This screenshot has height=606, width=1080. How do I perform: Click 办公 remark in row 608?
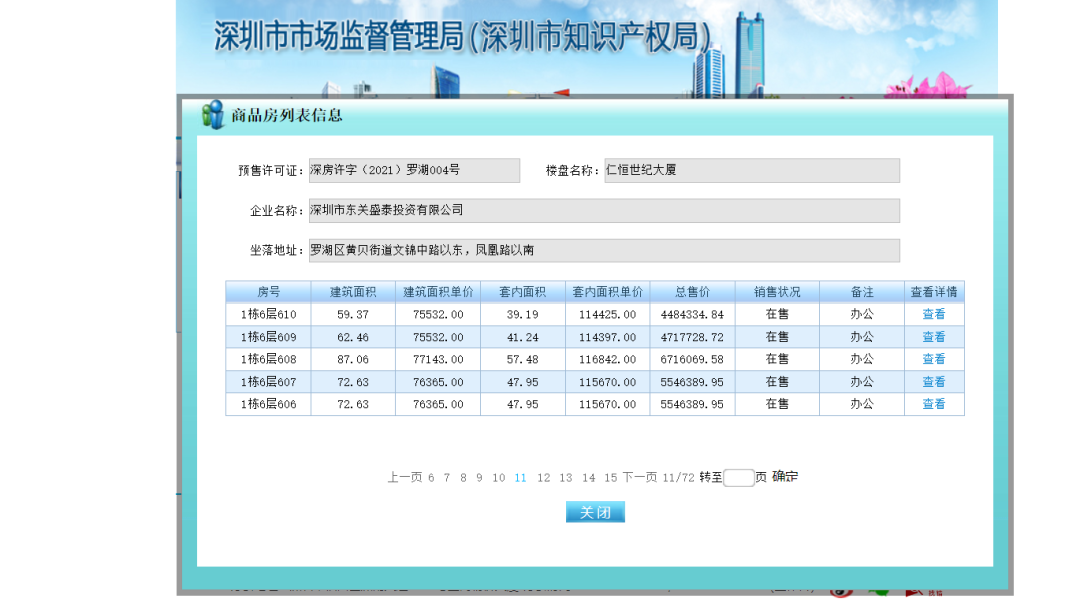click(862, 359)
